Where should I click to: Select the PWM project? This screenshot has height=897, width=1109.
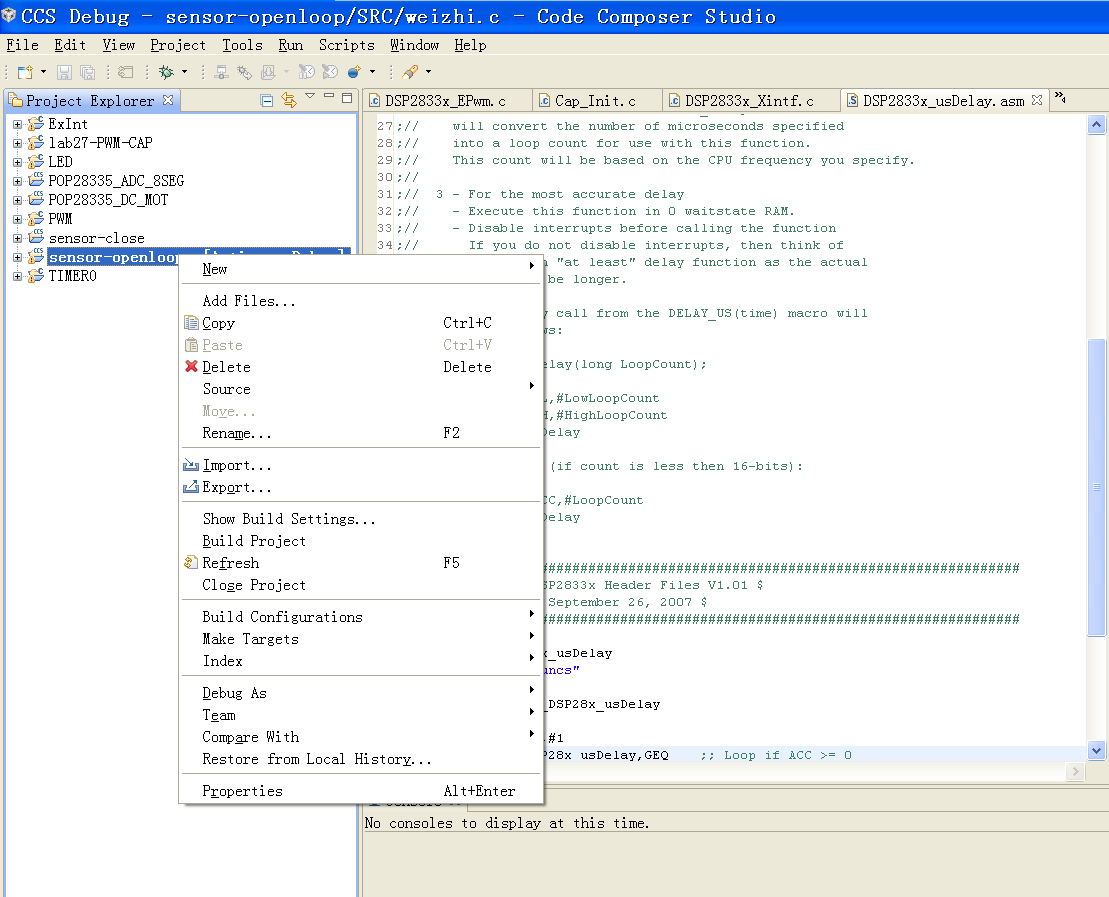(x=60, y=219)
